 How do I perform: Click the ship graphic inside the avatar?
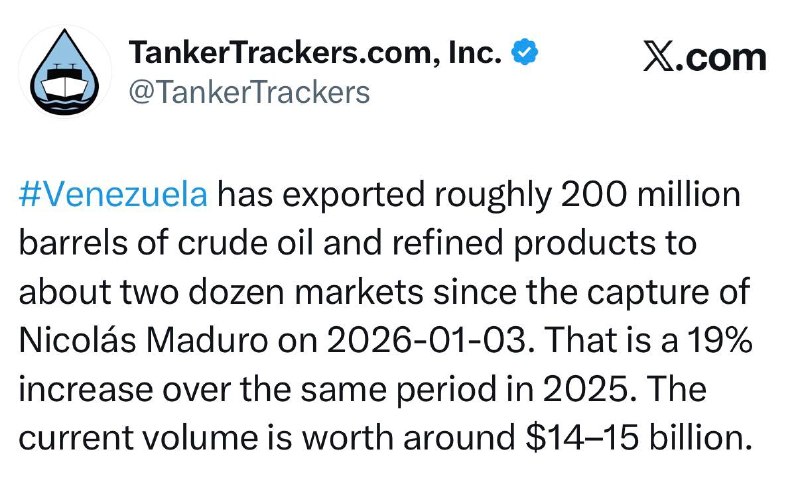[65, 83]
